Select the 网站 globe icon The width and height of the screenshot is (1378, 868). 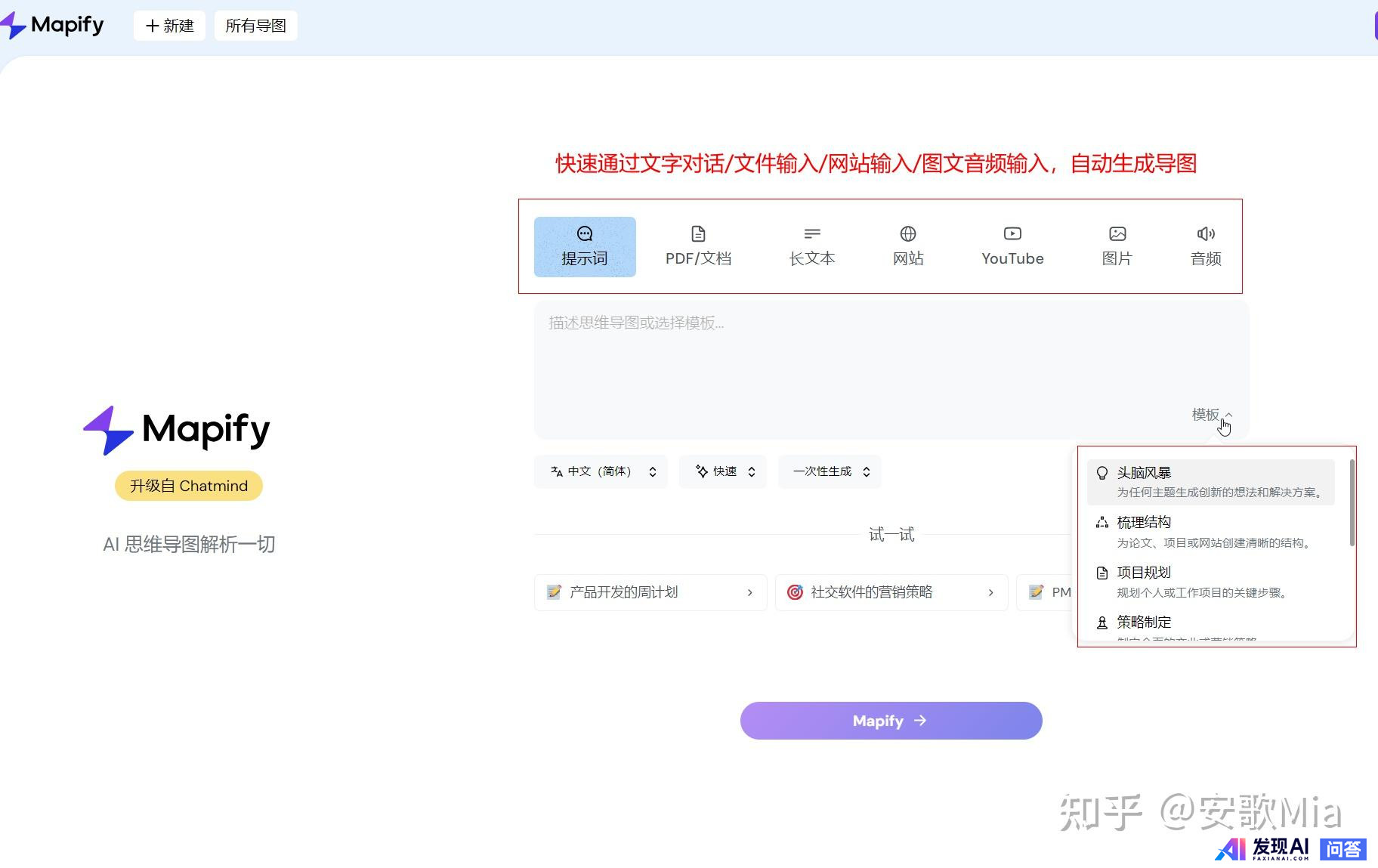(908, 234)
